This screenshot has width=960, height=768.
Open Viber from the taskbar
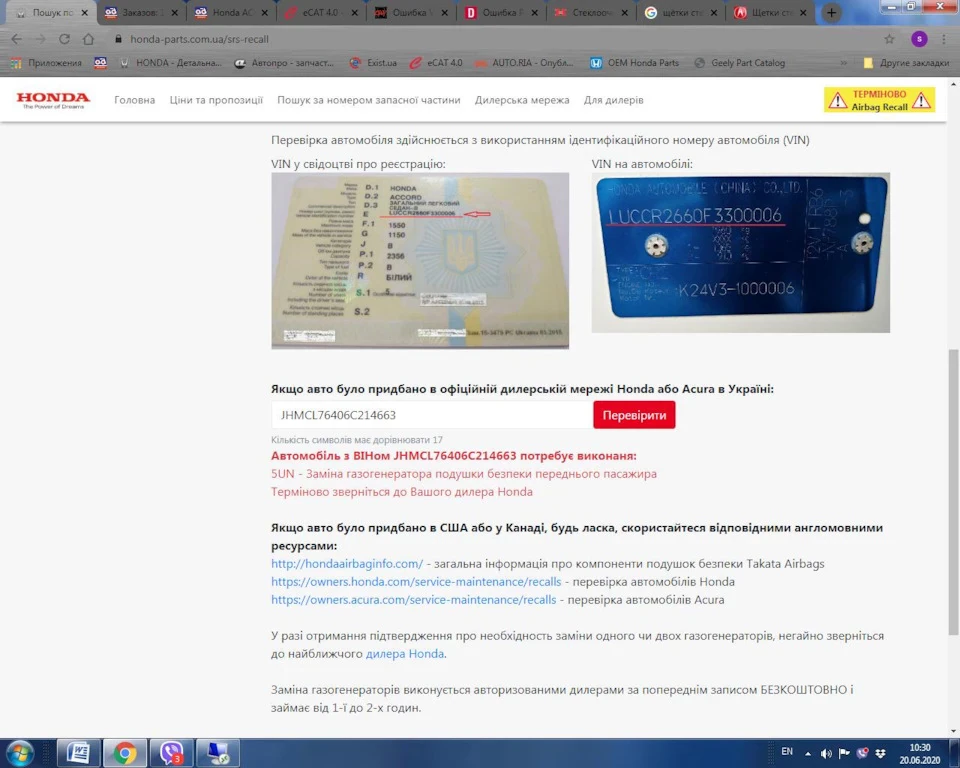tap(171, 753)
